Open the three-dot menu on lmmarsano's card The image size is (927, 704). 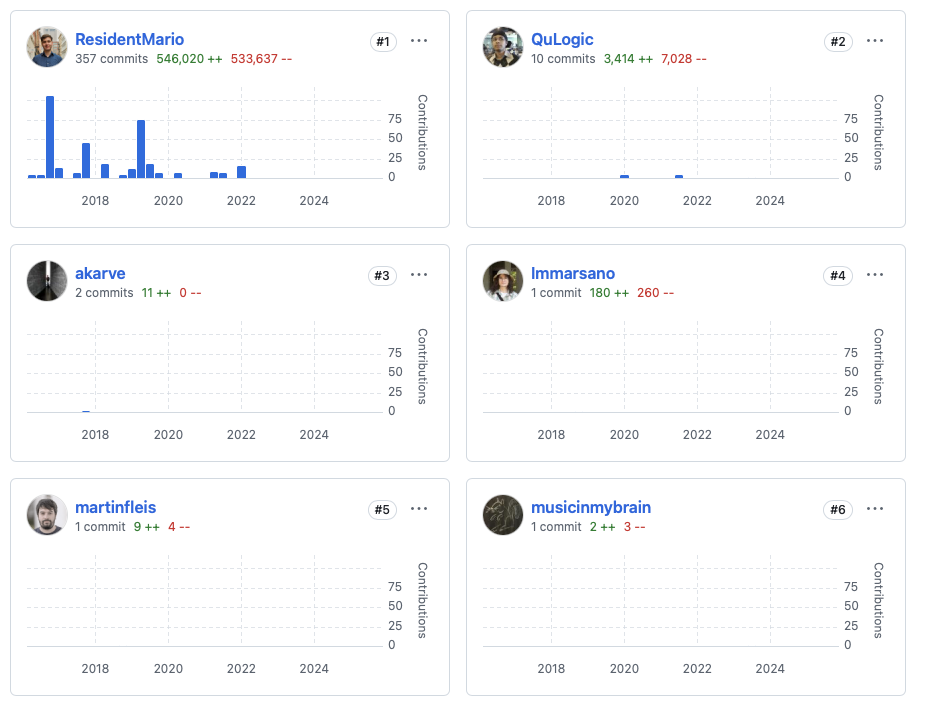[875, 275]
